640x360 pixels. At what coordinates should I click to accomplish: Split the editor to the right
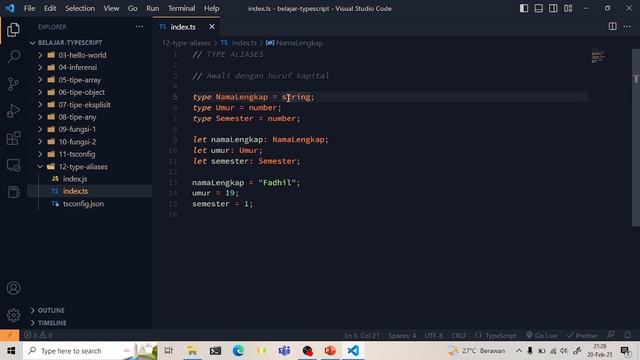point(613,27)
